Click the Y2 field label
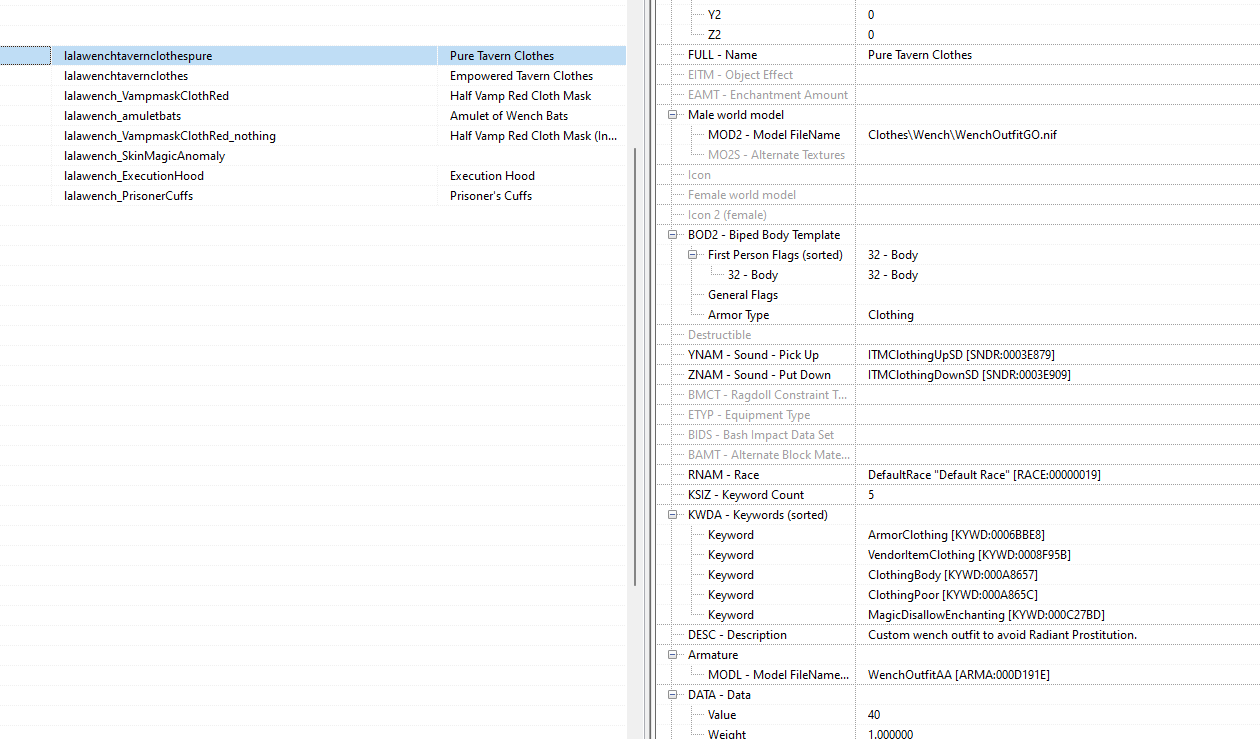Image resolution: width=1260 pixels, height=739 pixels. click(x=713, y=15)
